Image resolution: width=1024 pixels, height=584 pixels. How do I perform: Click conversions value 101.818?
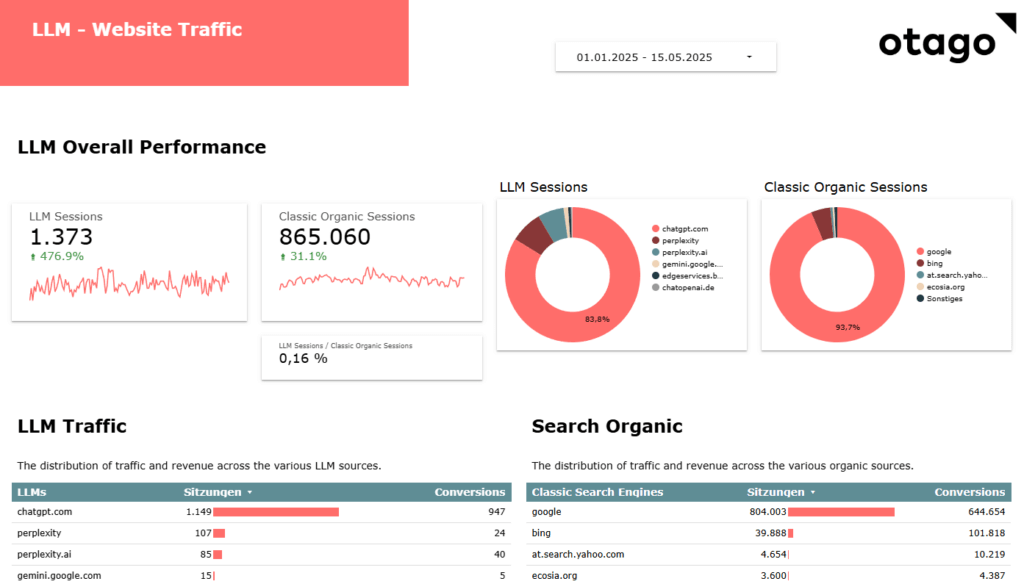986,533
